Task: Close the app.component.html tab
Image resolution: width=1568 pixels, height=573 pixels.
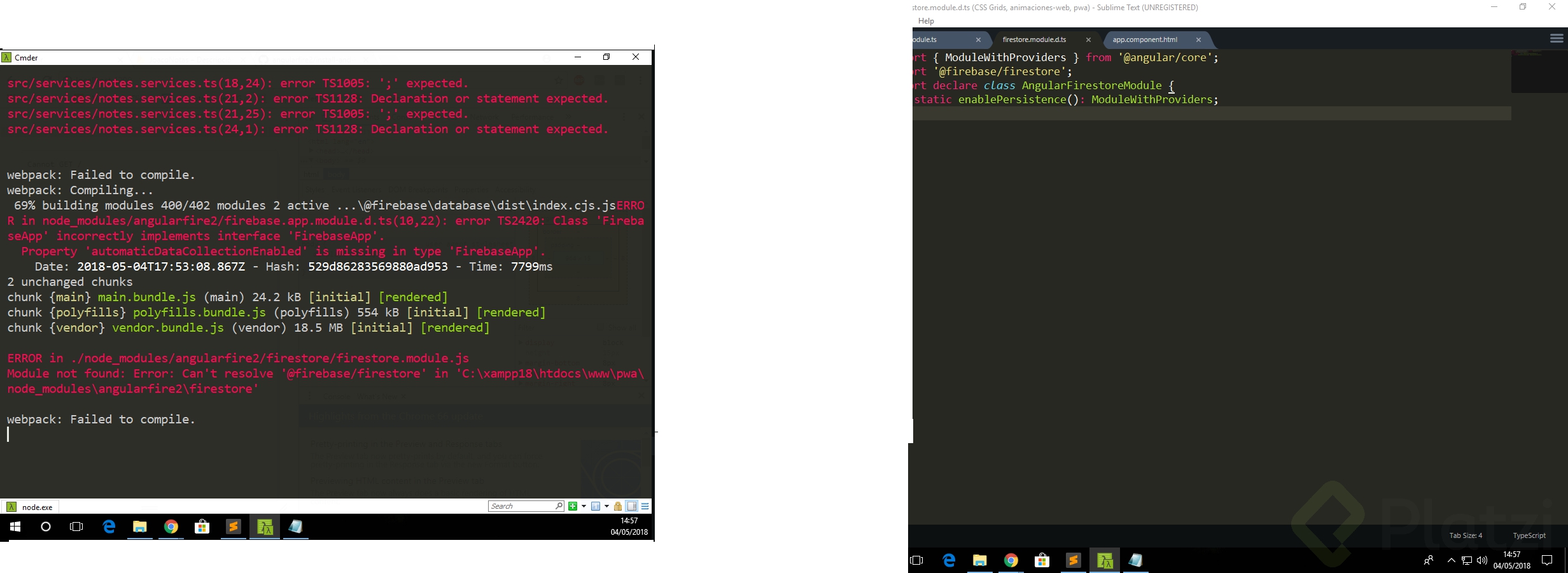Action: [1198, 40]
